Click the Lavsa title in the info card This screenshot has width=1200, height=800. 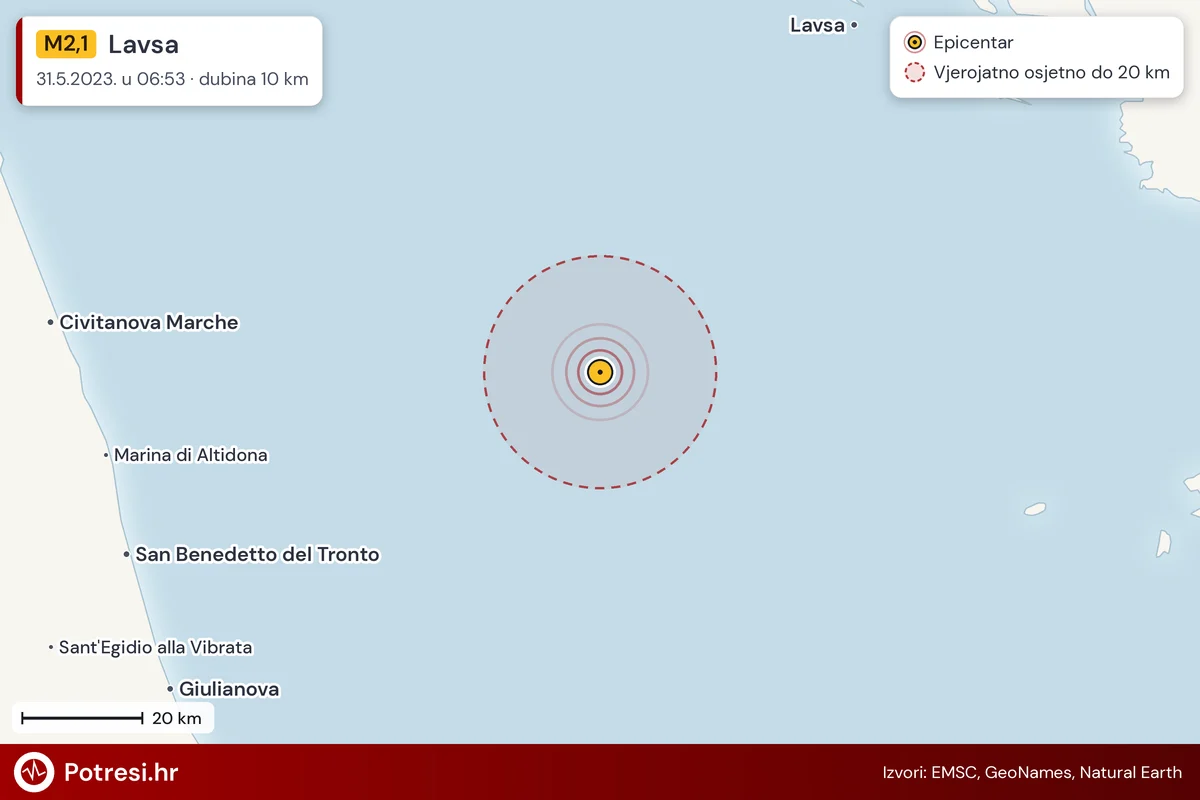(143, 45)
